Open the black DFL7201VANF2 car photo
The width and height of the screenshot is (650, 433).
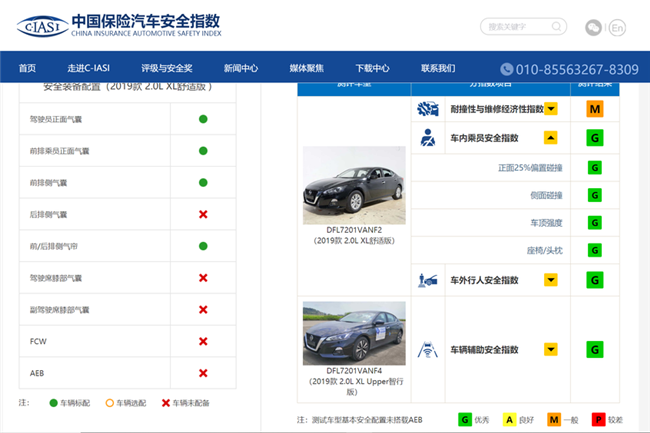coord(354,185)
